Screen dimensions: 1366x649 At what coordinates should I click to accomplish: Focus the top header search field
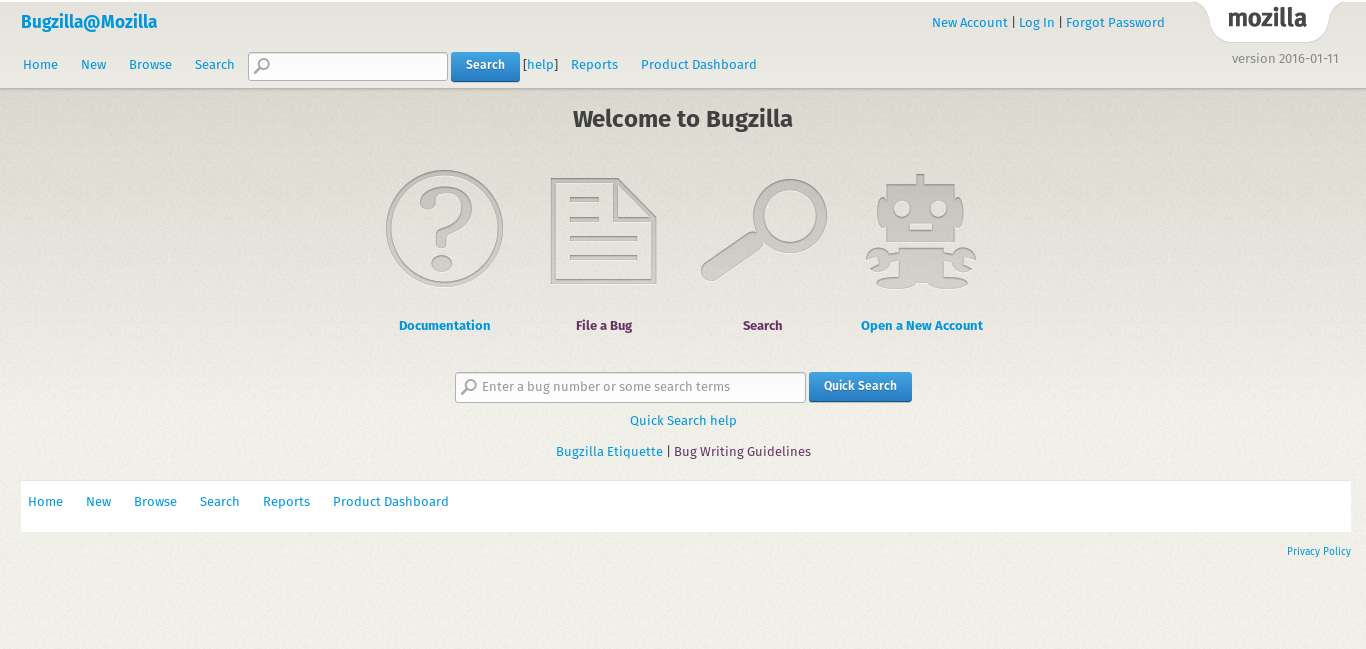click(x=348, y=66)
